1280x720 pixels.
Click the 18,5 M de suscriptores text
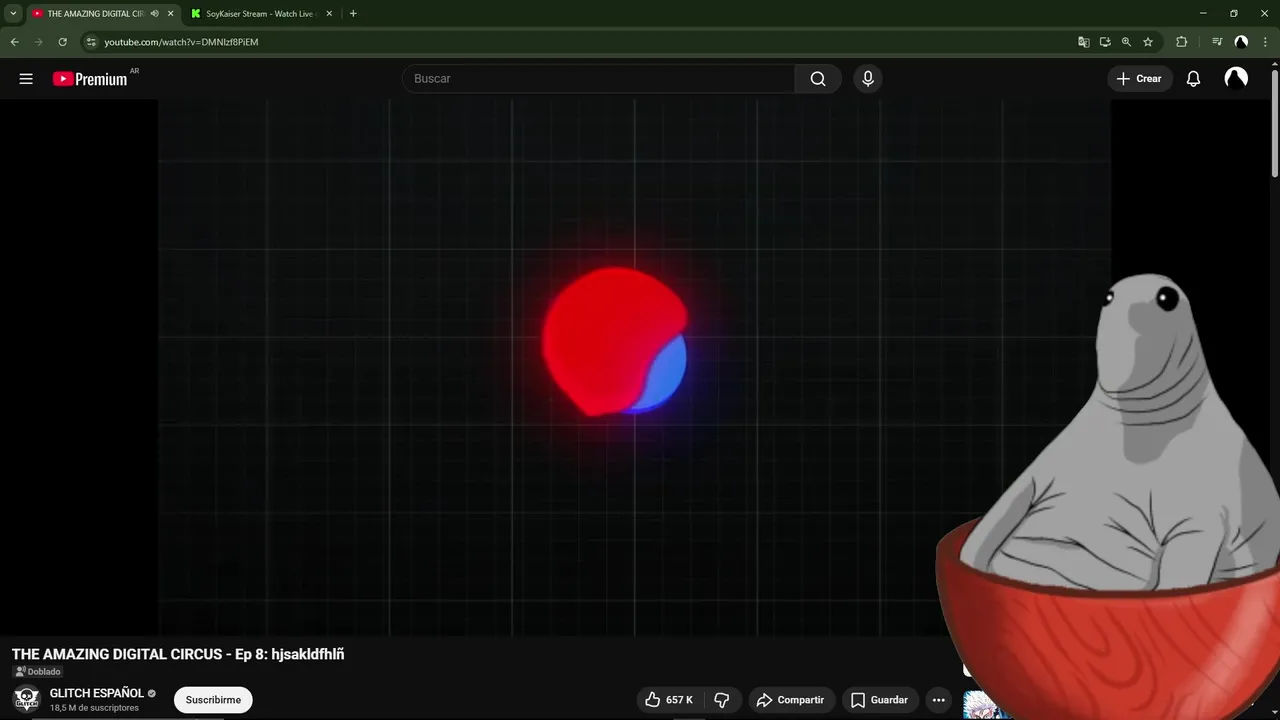(x=94, y=708)
